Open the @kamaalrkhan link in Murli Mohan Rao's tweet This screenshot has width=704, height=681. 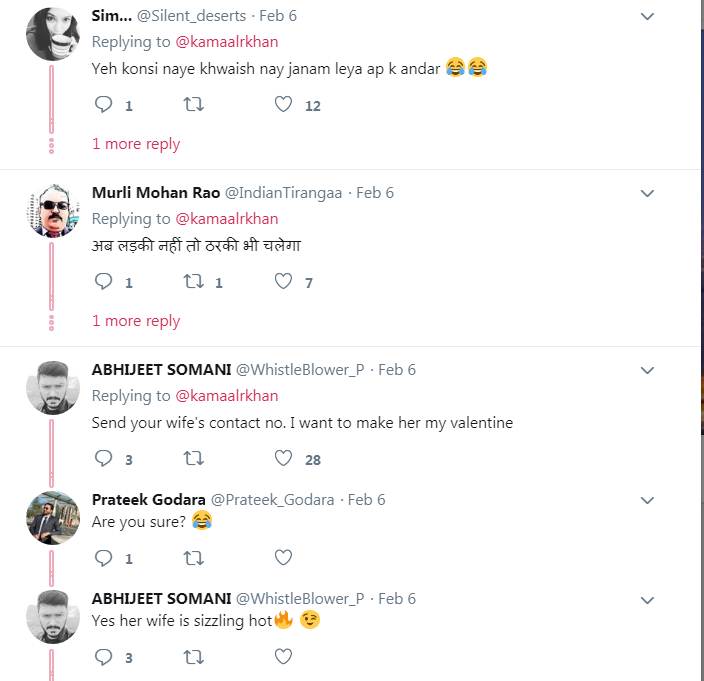227,219
